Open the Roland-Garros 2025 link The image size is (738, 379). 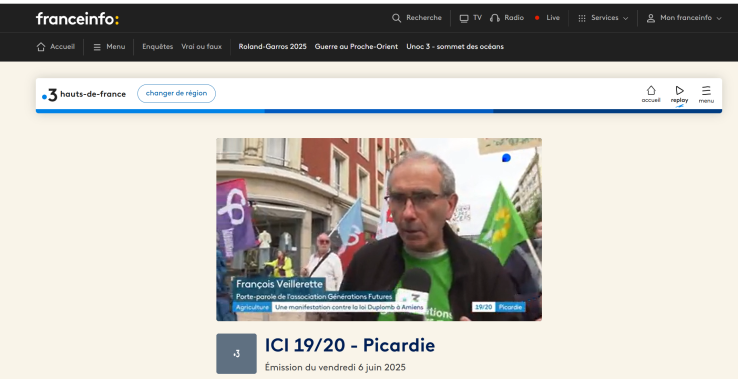pyautogui.click(x=273, y=47)
